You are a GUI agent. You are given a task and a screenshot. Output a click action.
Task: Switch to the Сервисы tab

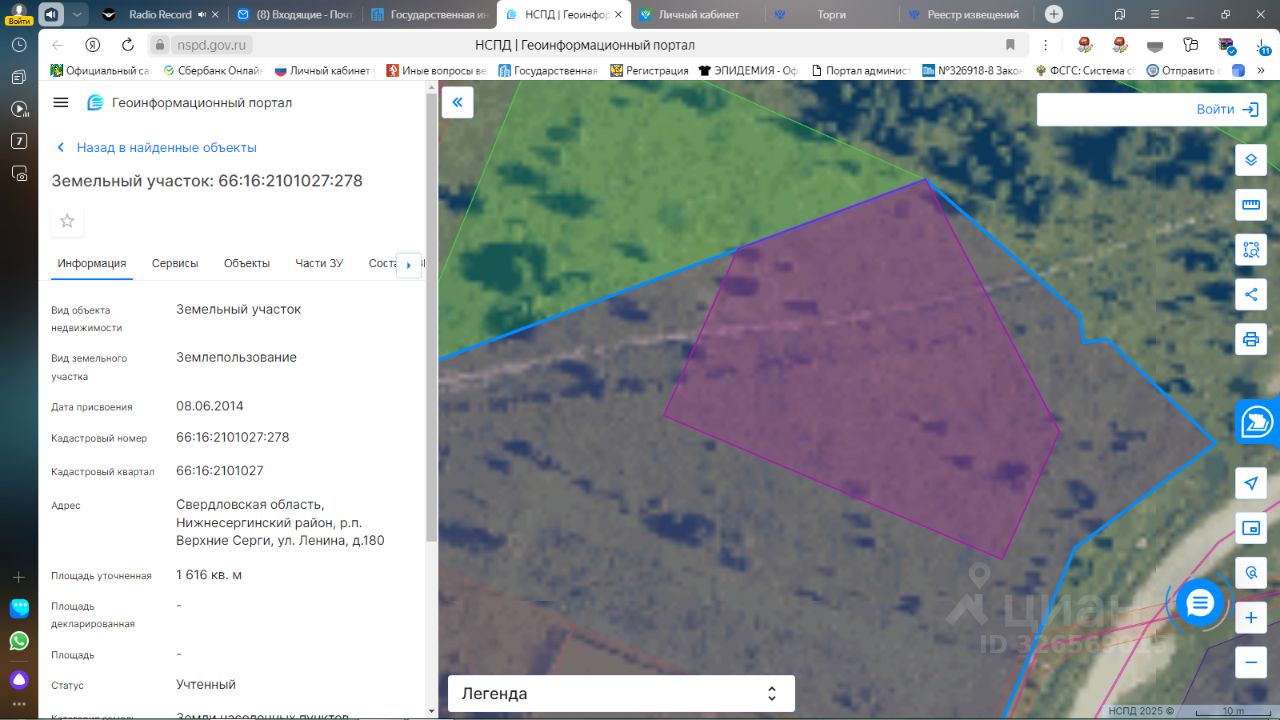(175, 263)
